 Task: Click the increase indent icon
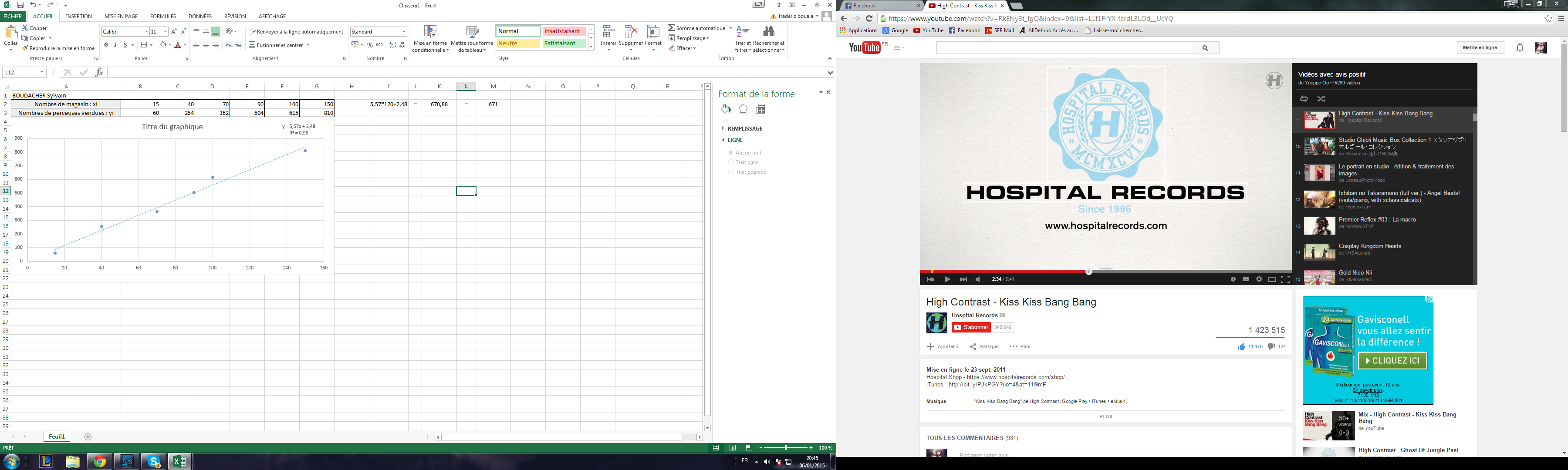tap(239, 45)
